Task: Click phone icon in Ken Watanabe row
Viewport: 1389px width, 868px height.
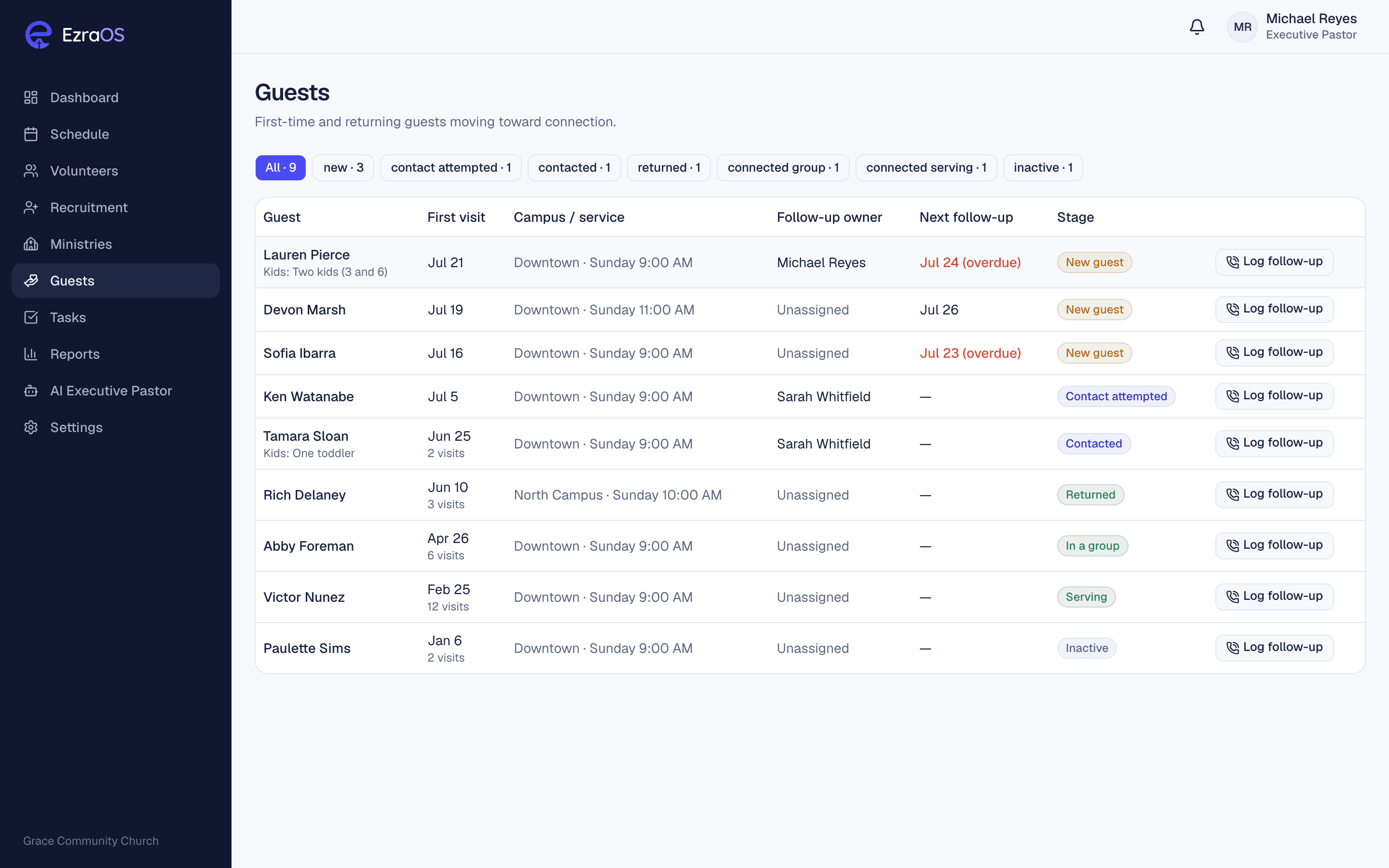Action: [1232, 396]
